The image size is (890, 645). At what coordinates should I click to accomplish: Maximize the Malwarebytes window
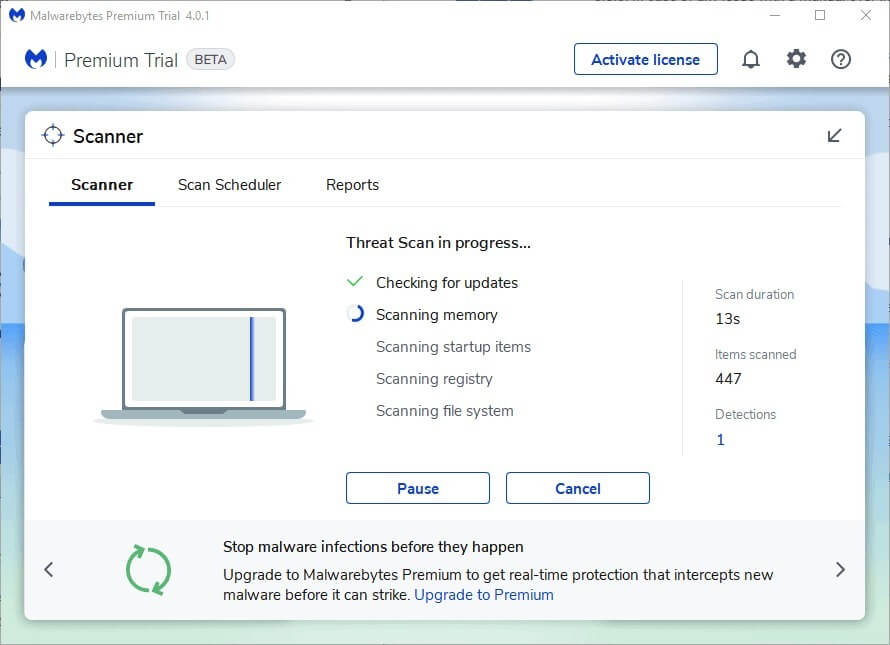[x=820, y=15]
